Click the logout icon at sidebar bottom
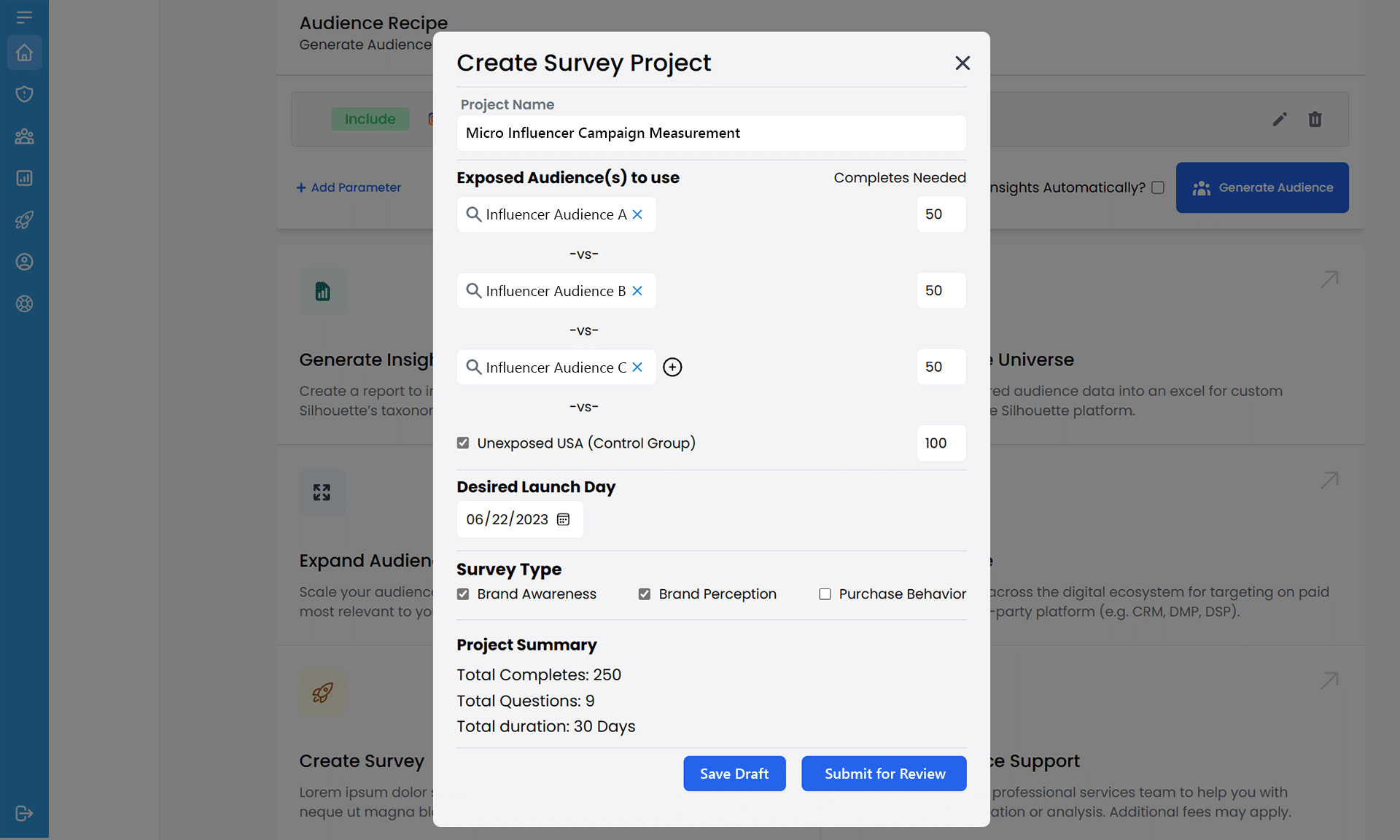Image resolution: width=1400 pixels, height=840 pixels. point(24,813)
